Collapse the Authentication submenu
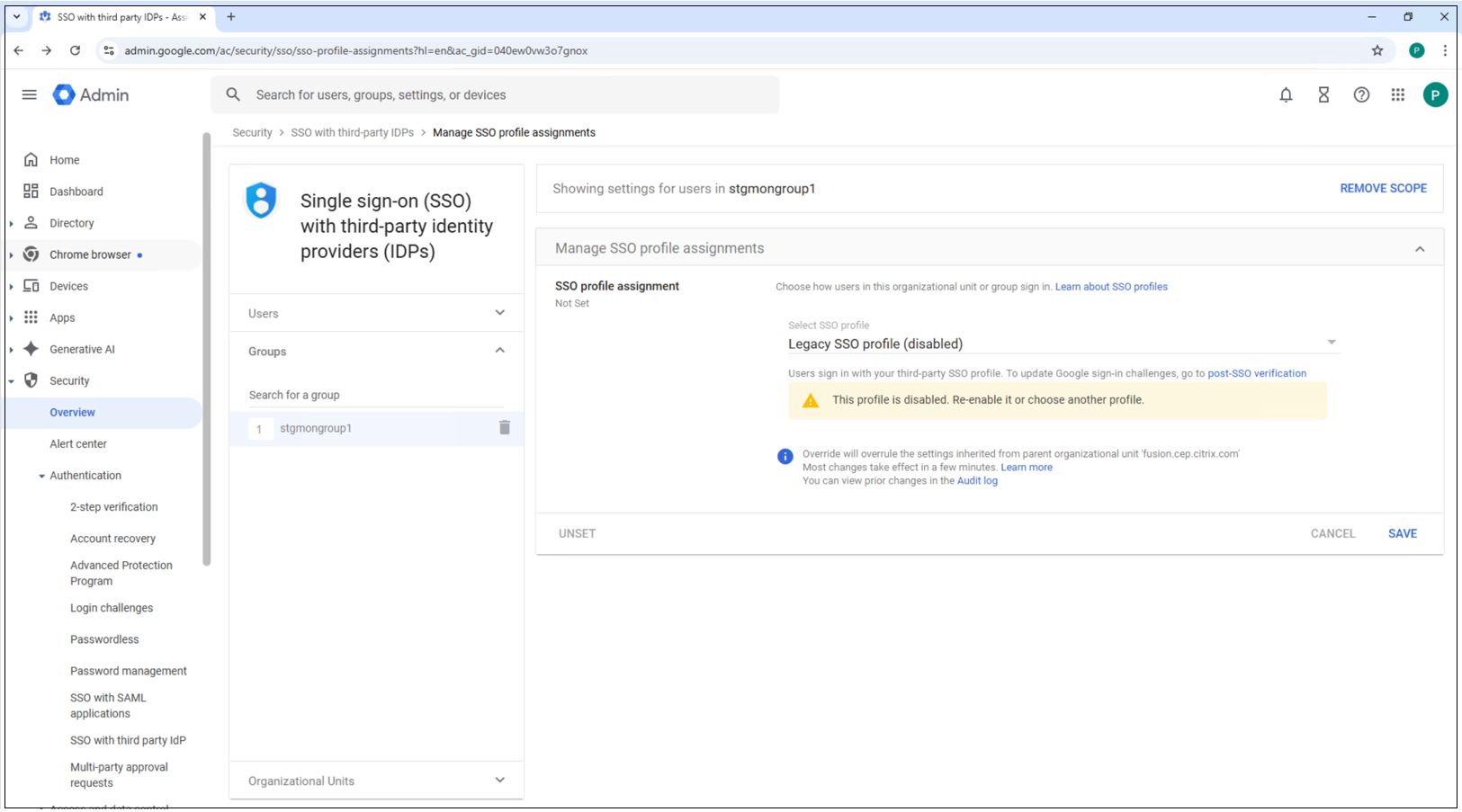 [x=41, y=476]
